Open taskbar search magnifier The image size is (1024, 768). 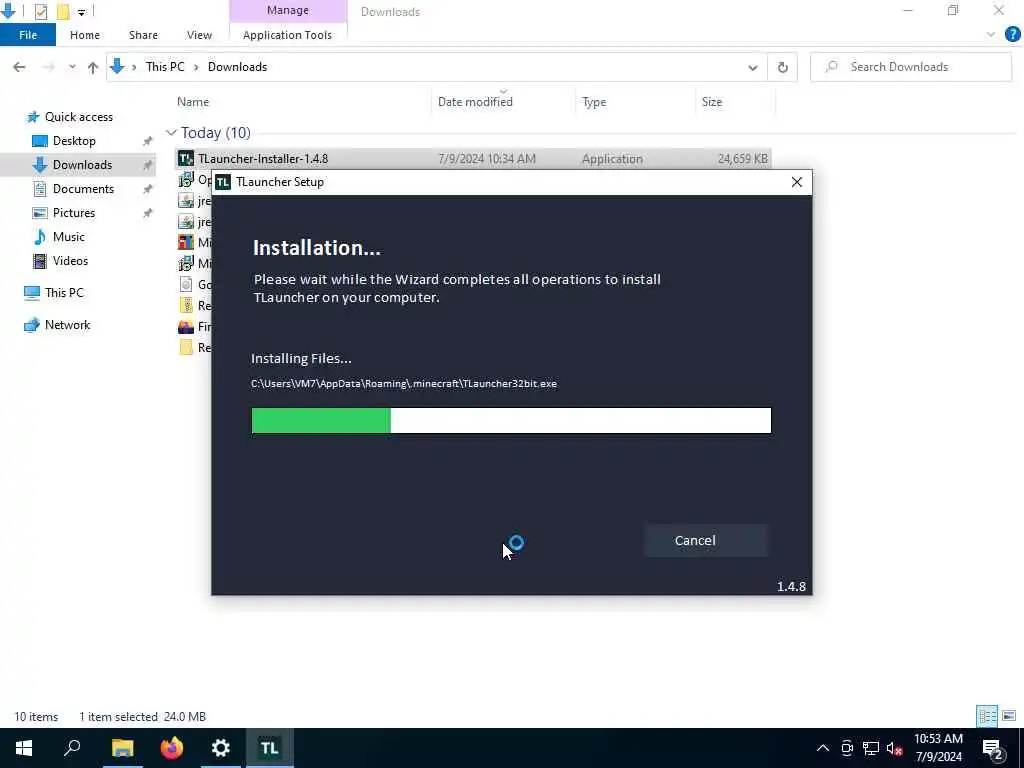72,748
